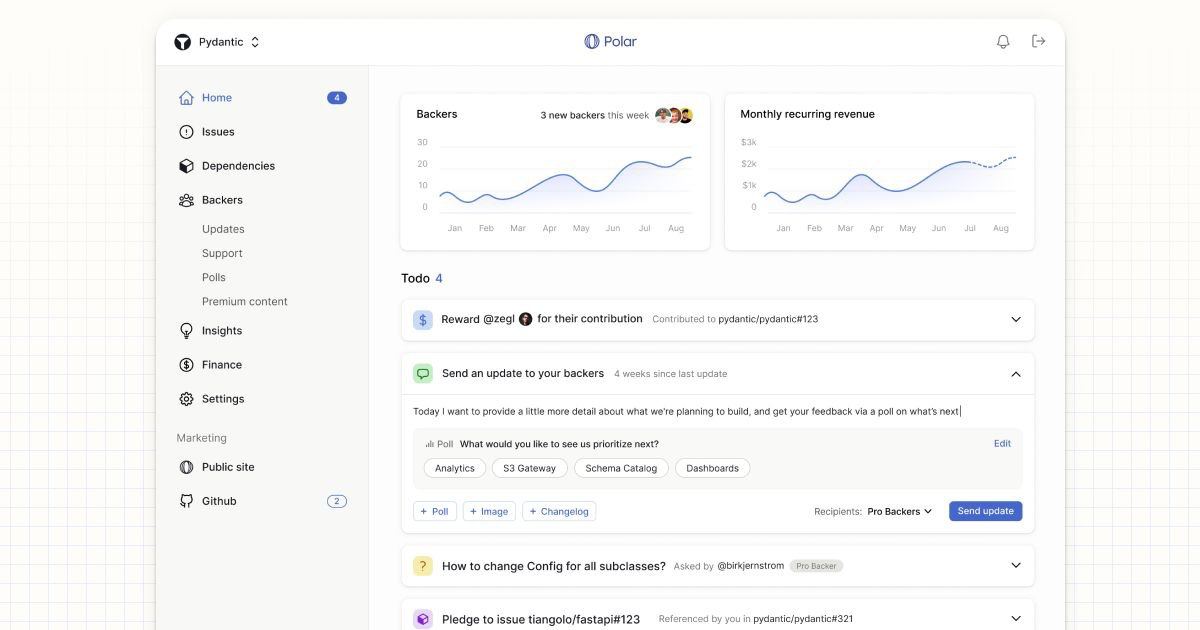The image size is (1200, 630).
Task: Click the Poll bar chart icon
Action: coord(429,444)
